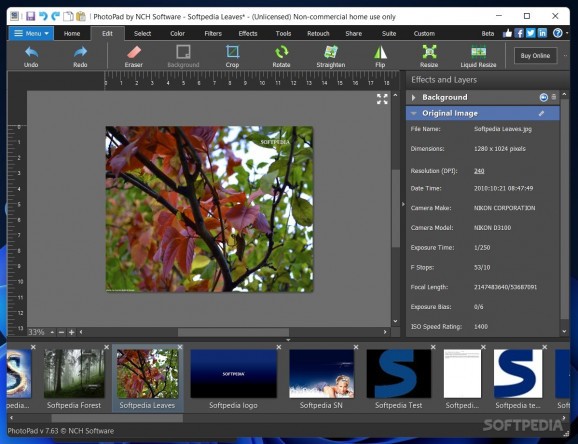Click the Redo tool in the Edit ribbon

point(80,56)
